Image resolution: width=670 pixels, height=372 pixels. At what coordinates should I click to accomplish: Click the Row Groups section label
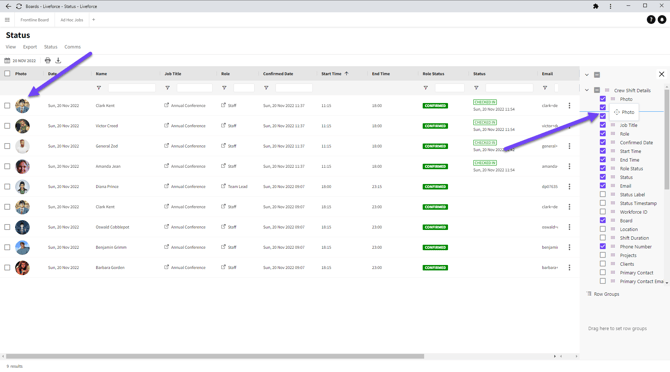pyautogui.click(x=606, y=294)
